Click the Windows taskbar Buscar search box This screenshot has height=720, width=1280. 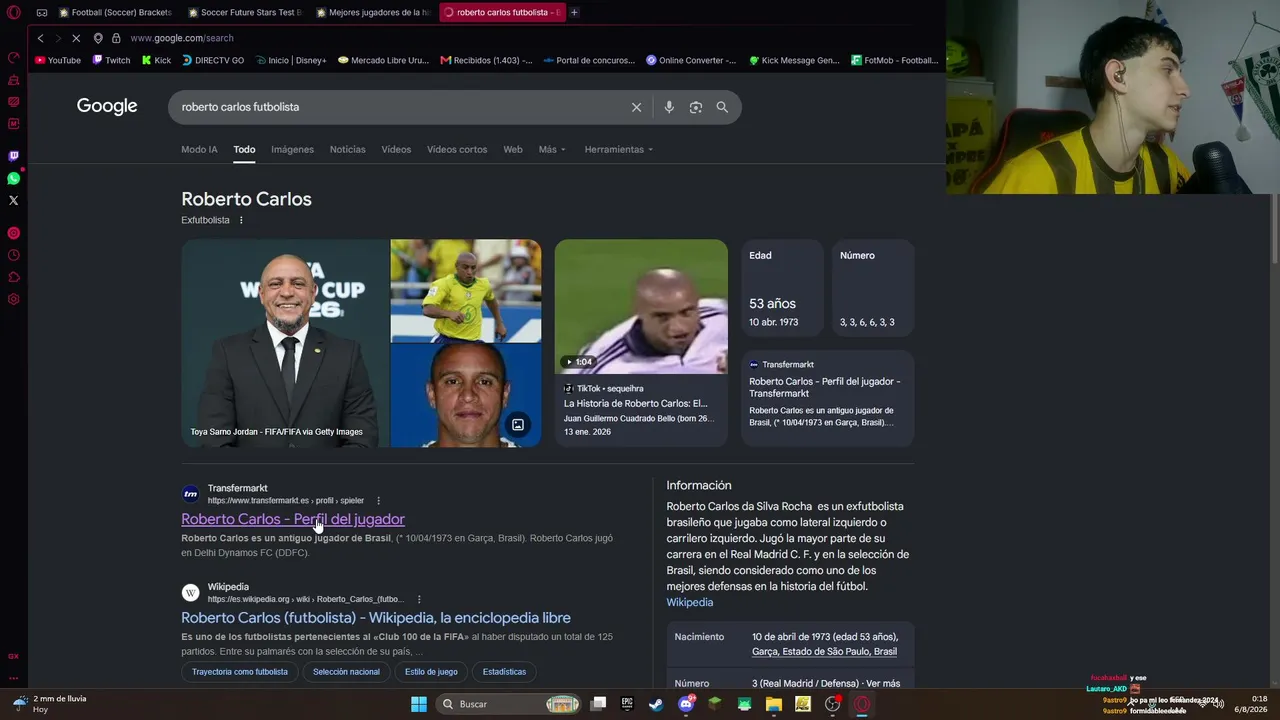pyautogui.click(x=510, y=704)
